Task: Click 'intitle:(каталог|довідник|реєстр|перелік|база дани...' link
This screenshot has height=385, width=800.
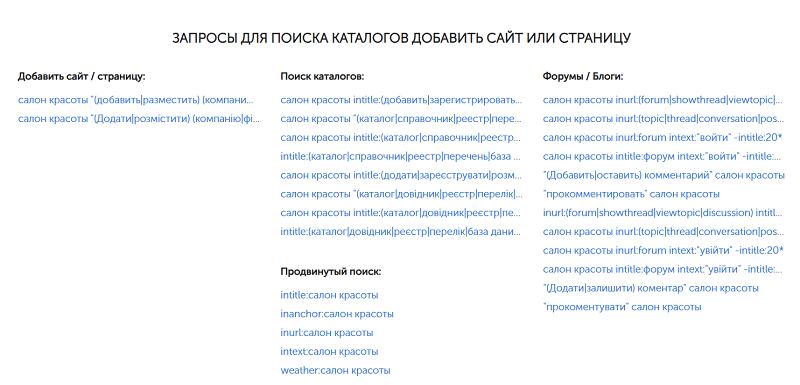Action: pyautogui.click(x=401, y=232)
